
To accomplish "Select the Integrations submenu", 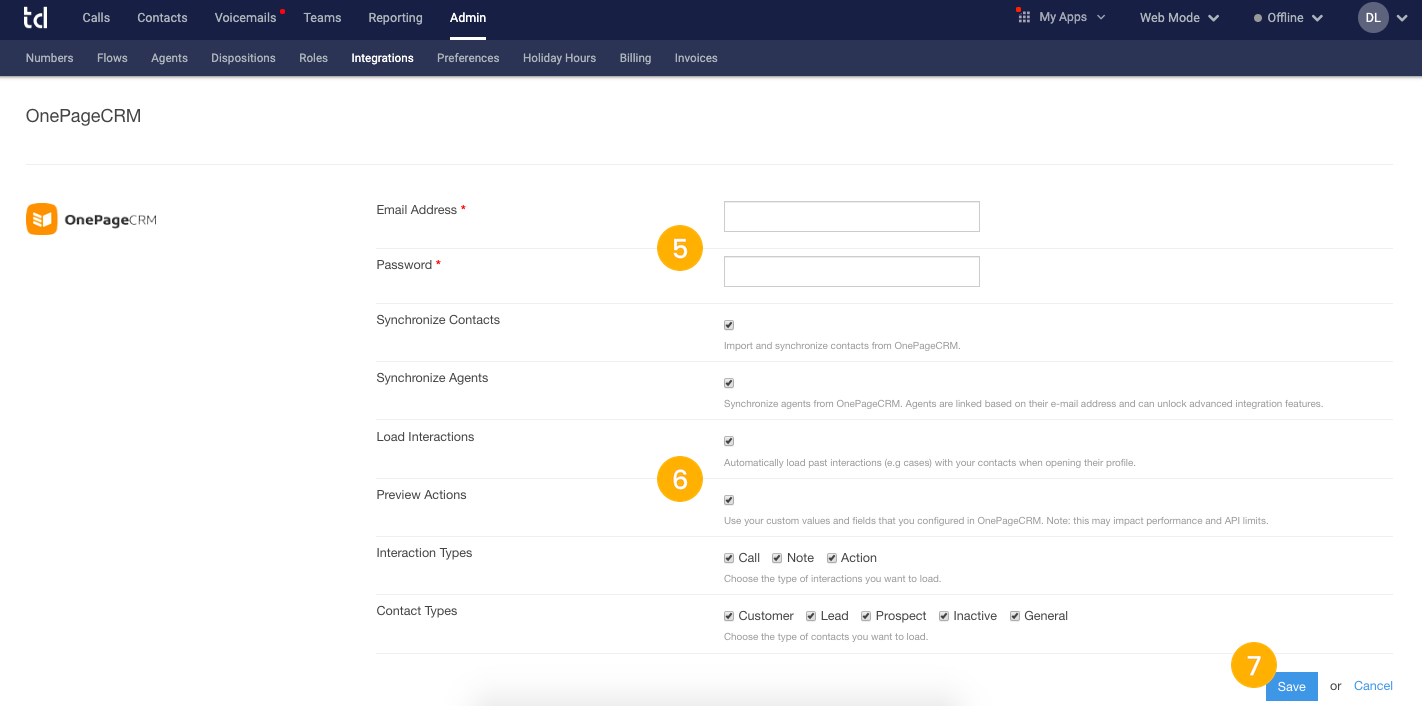I will tap(382, 58).
